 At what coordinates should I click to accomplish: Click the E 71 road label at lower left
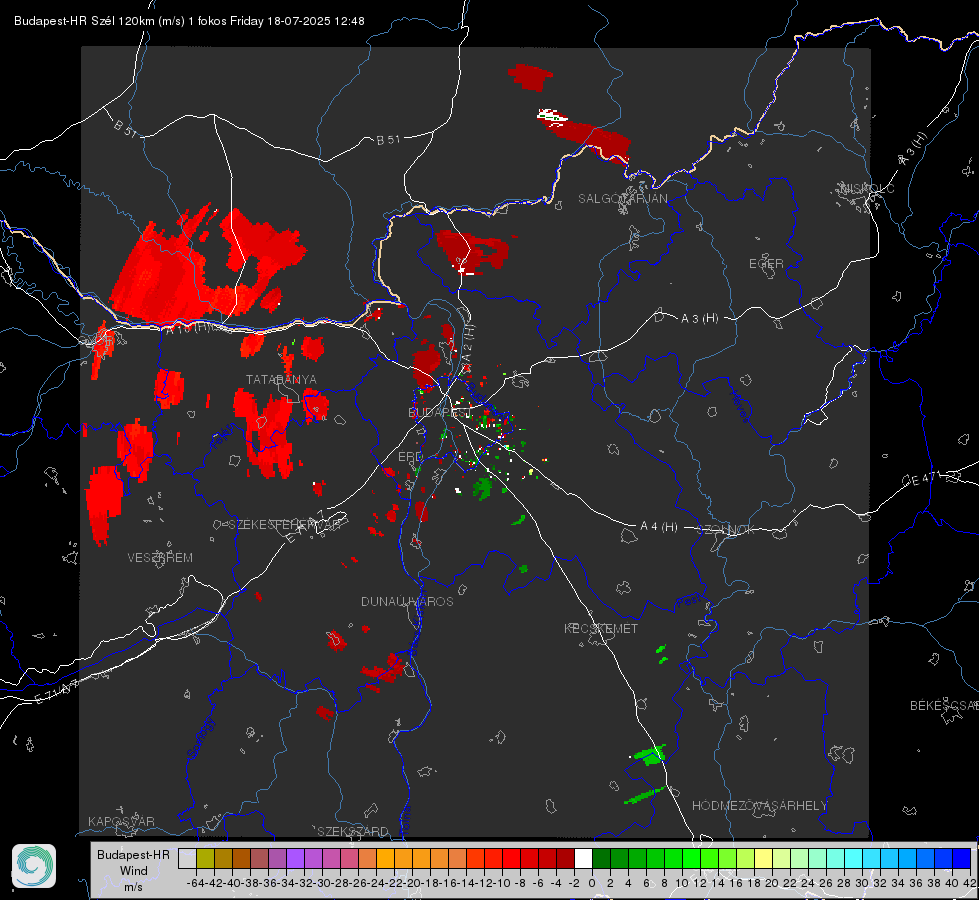tap(55, 693)
